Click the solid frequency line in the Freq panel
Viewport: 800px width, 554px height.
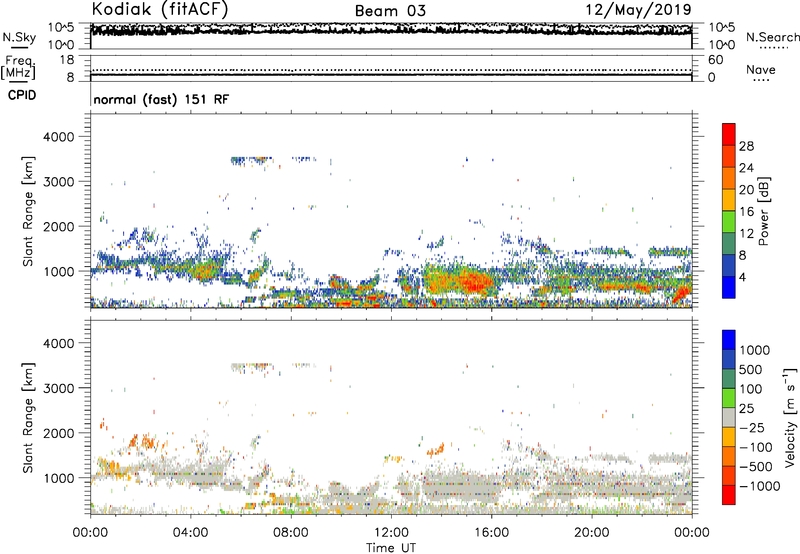click(x=391, y=75)
